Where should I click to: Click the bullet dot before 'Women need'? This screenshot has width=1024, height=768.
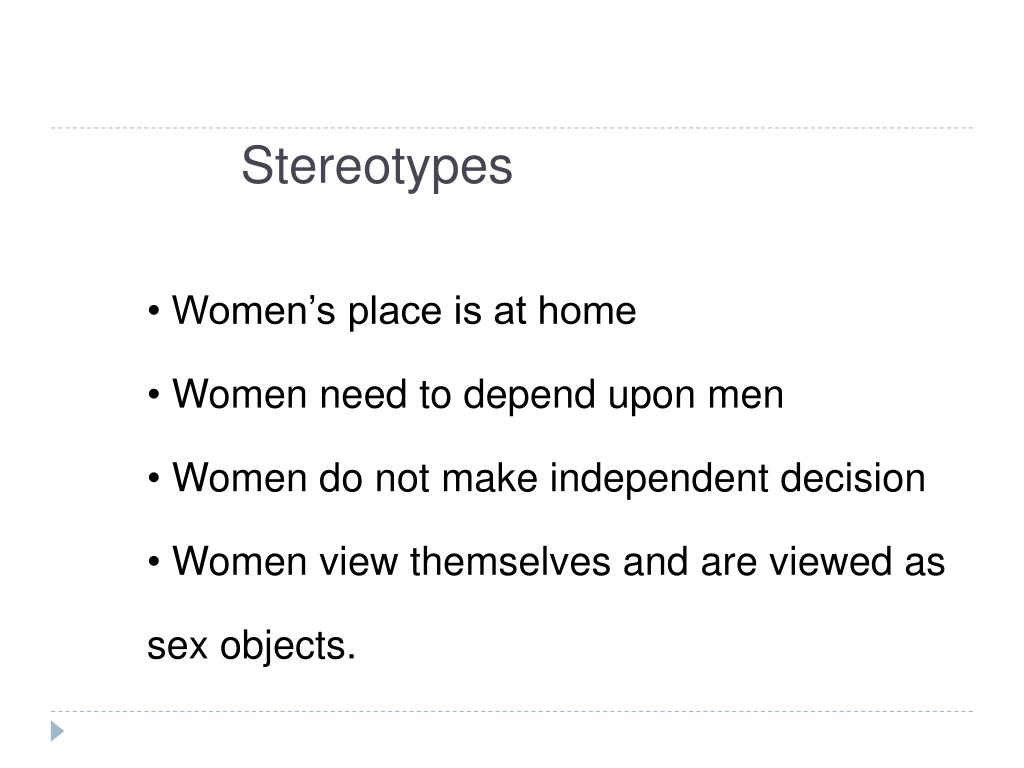pyautogui.click(x=153, y=394)
